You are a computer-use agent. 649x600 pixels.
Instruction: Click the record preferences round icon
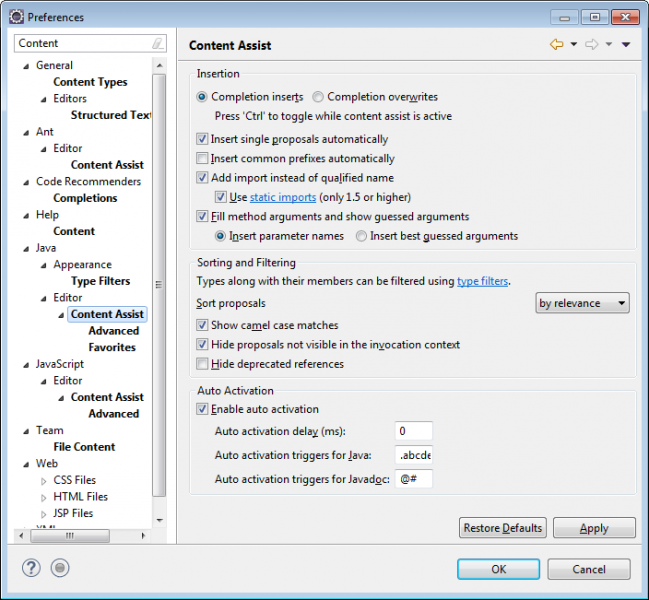(60, 568)
